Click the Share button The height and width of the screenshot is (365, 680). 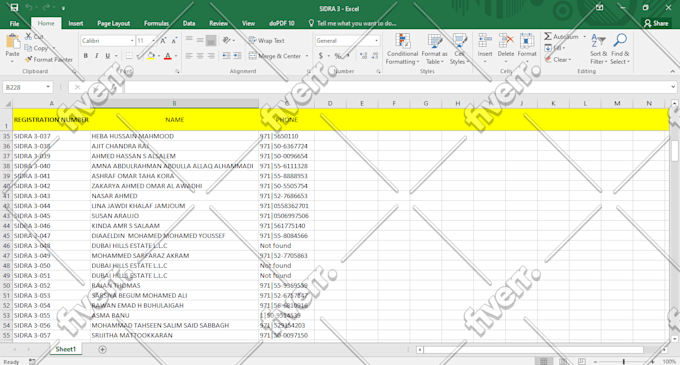click(x=656, y=23)
